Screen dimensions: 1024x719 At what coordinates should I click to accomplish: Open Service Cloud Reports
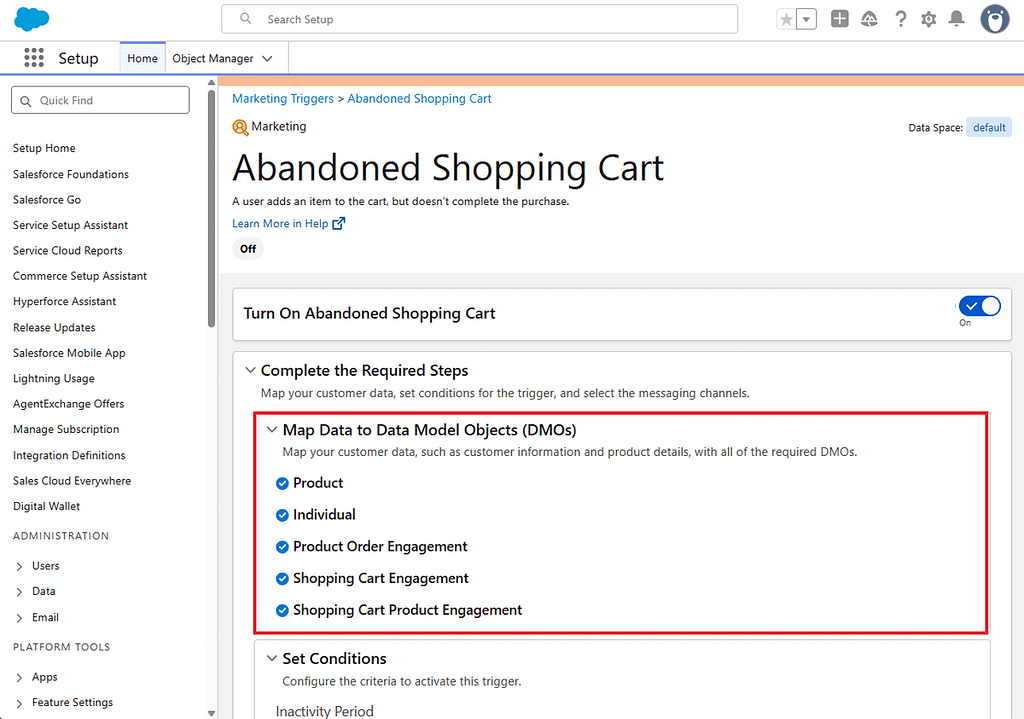(x=67, y=251)
